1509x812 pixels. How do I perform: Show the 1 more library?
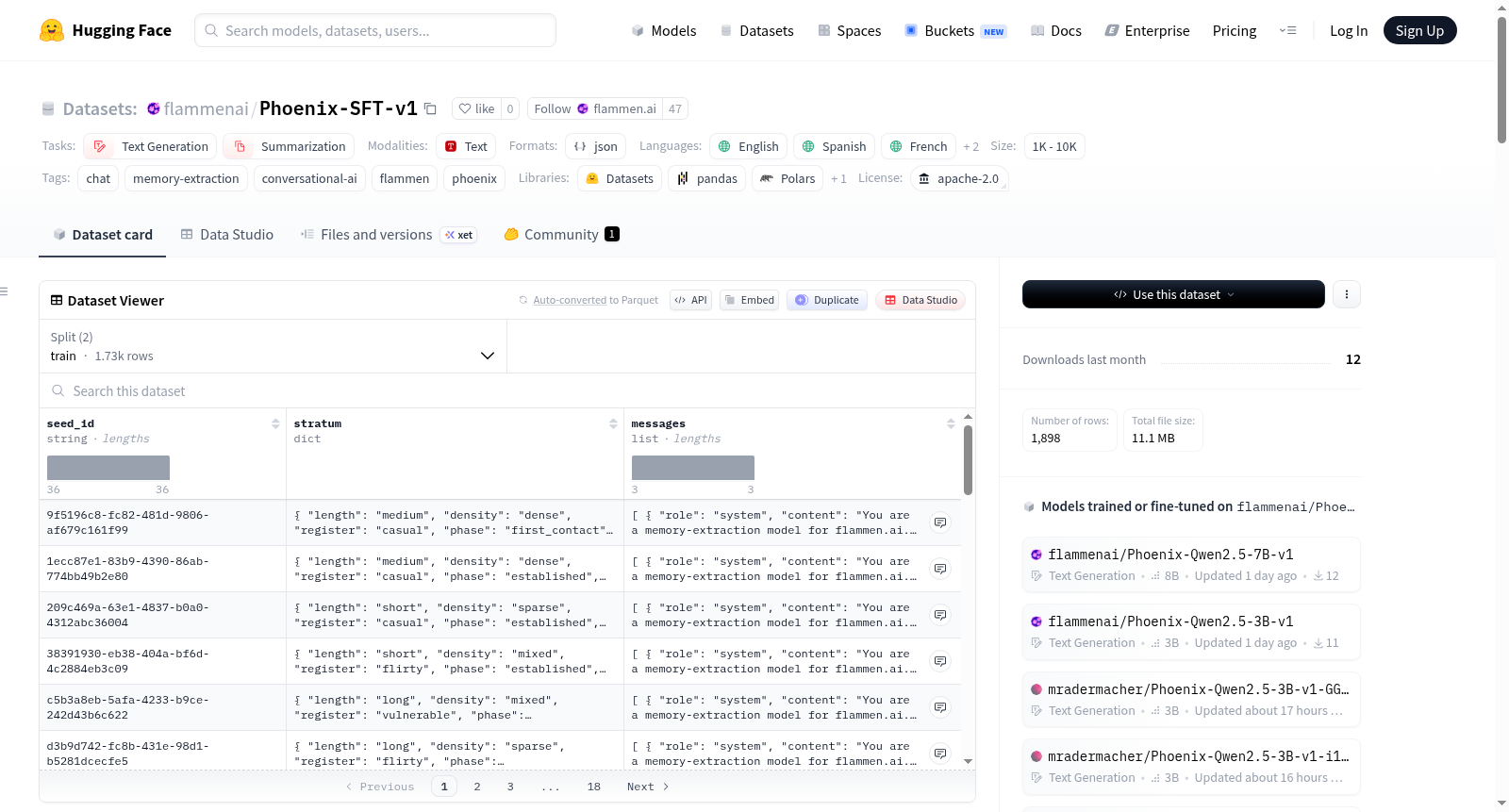(838, 179)
